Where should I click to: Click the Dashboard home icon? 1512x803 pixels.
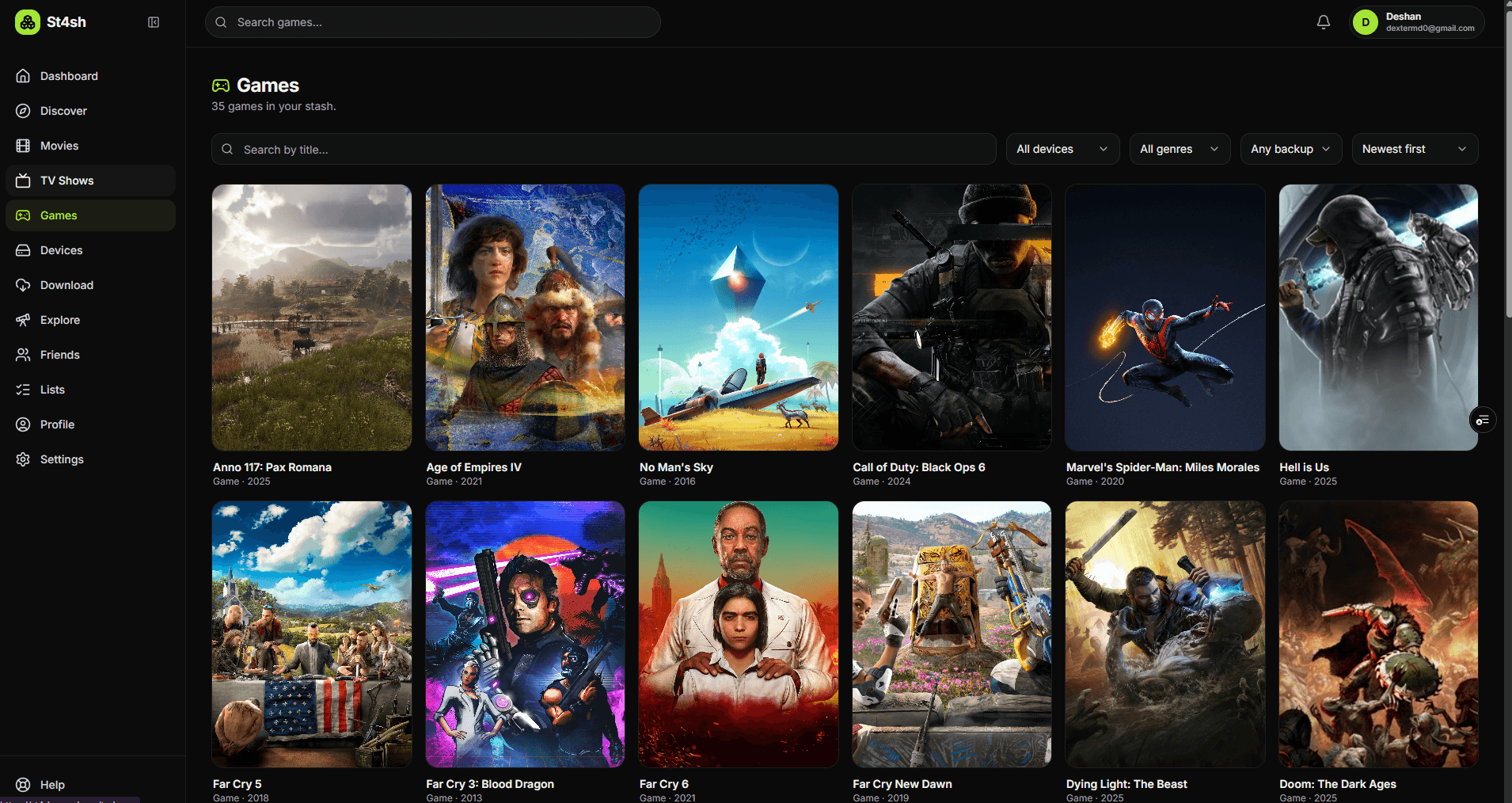(23, 76)
